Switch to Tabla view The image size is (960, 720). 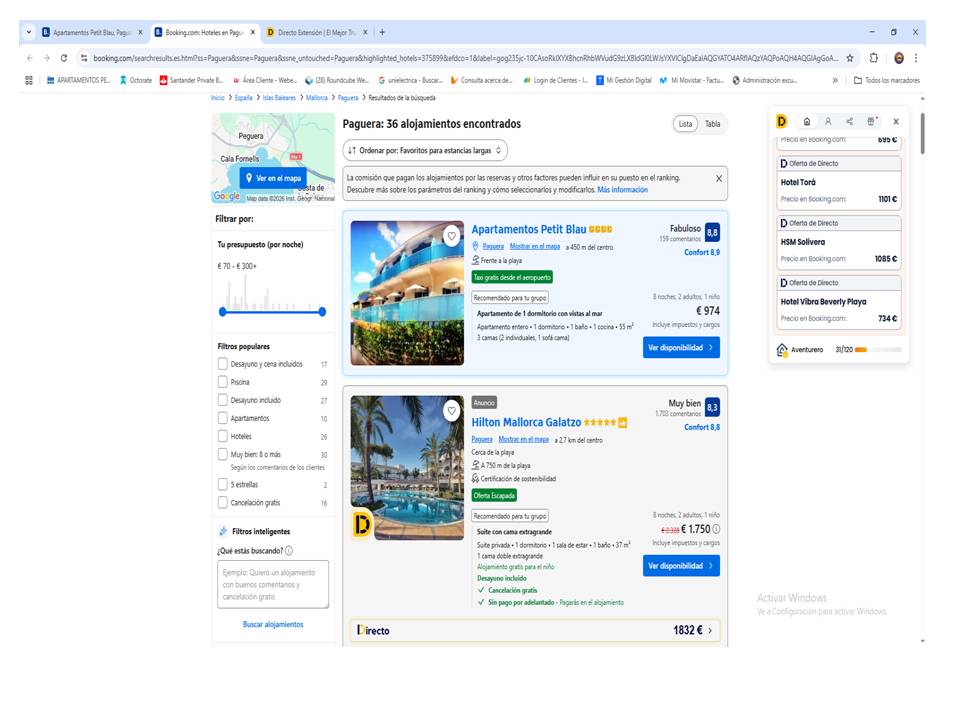pos(712,124)
